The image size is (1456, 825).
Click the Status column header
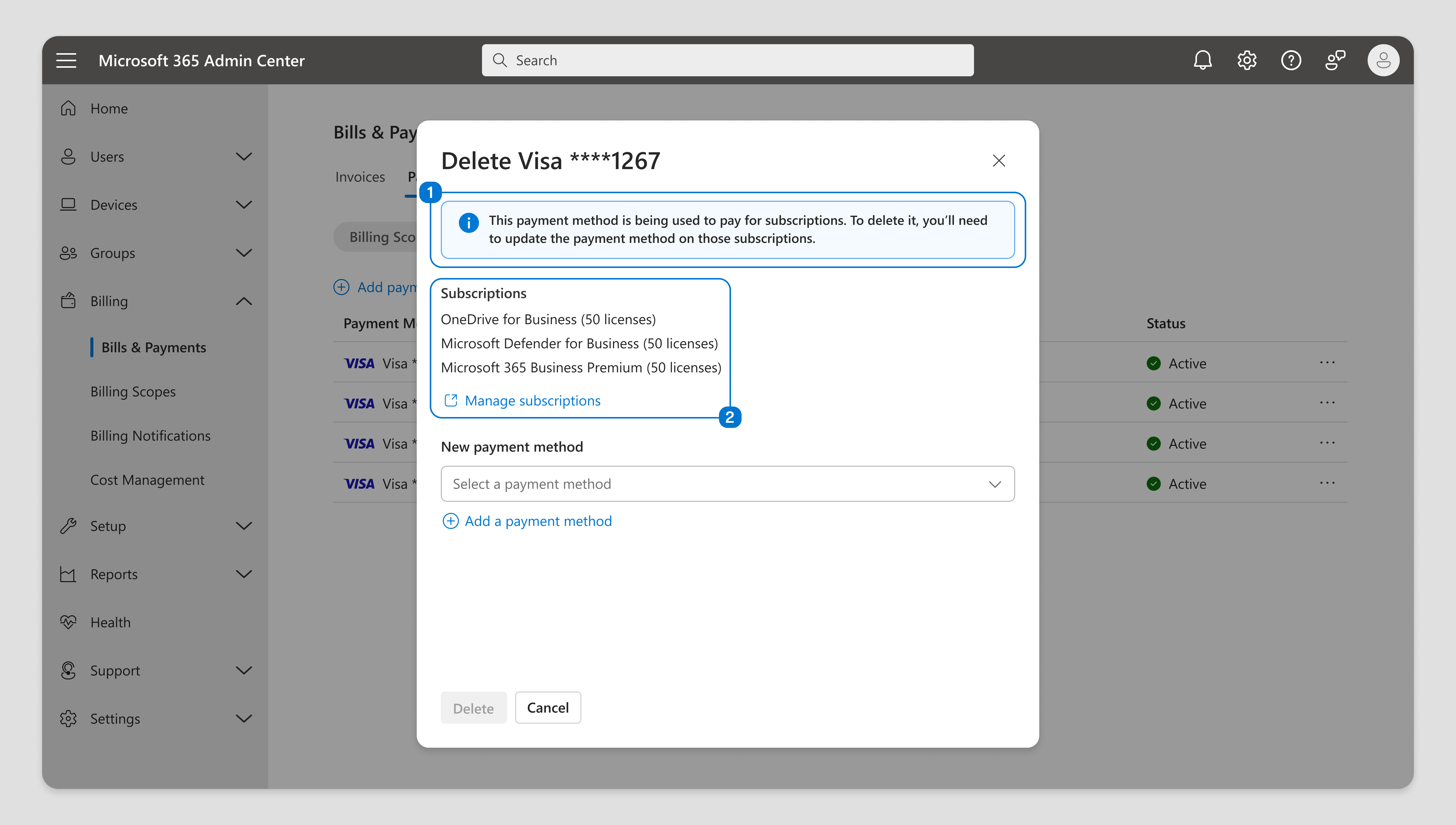point(1165,323)
